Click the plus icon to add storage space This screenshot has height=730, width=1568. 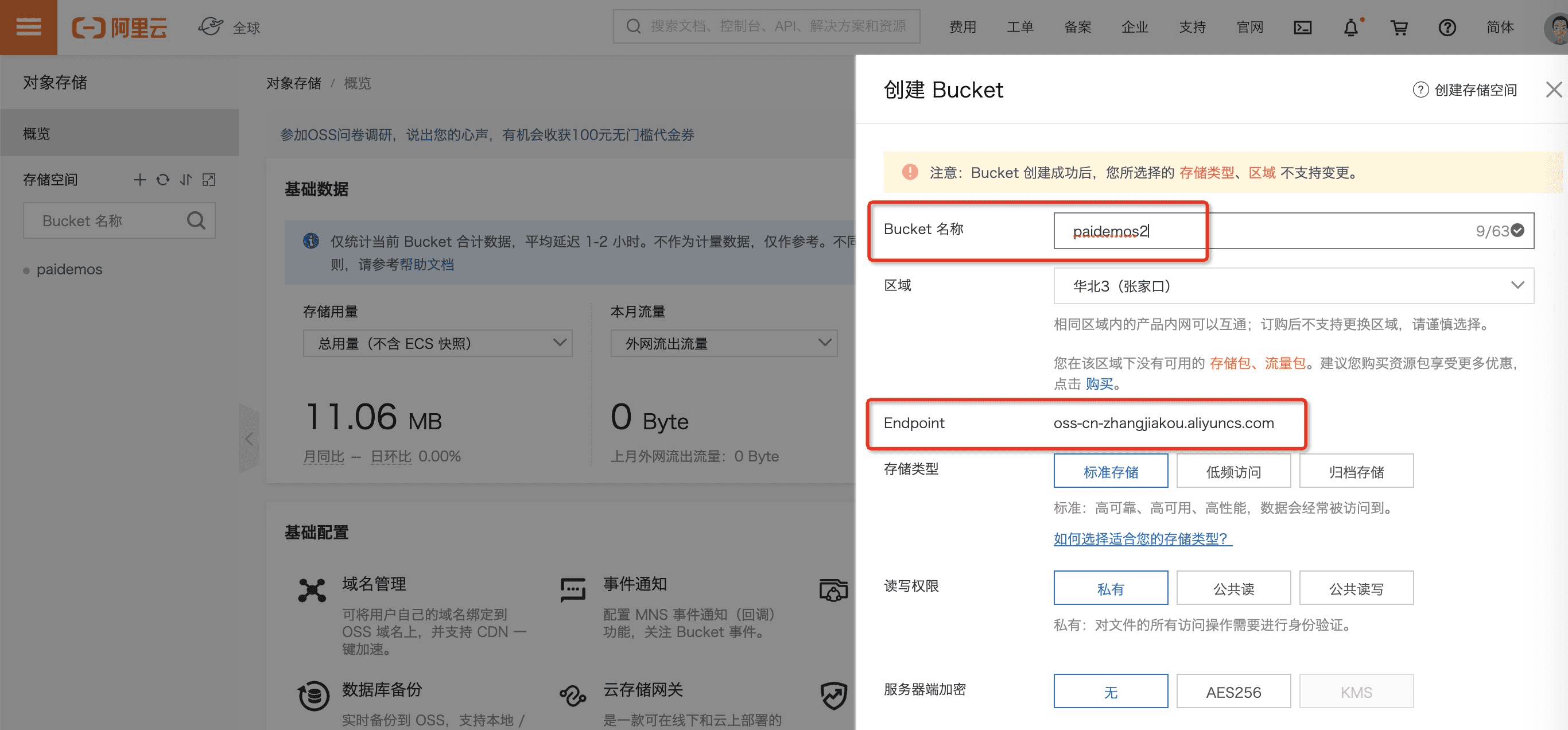pyautogui.click(x=139, y=180)
